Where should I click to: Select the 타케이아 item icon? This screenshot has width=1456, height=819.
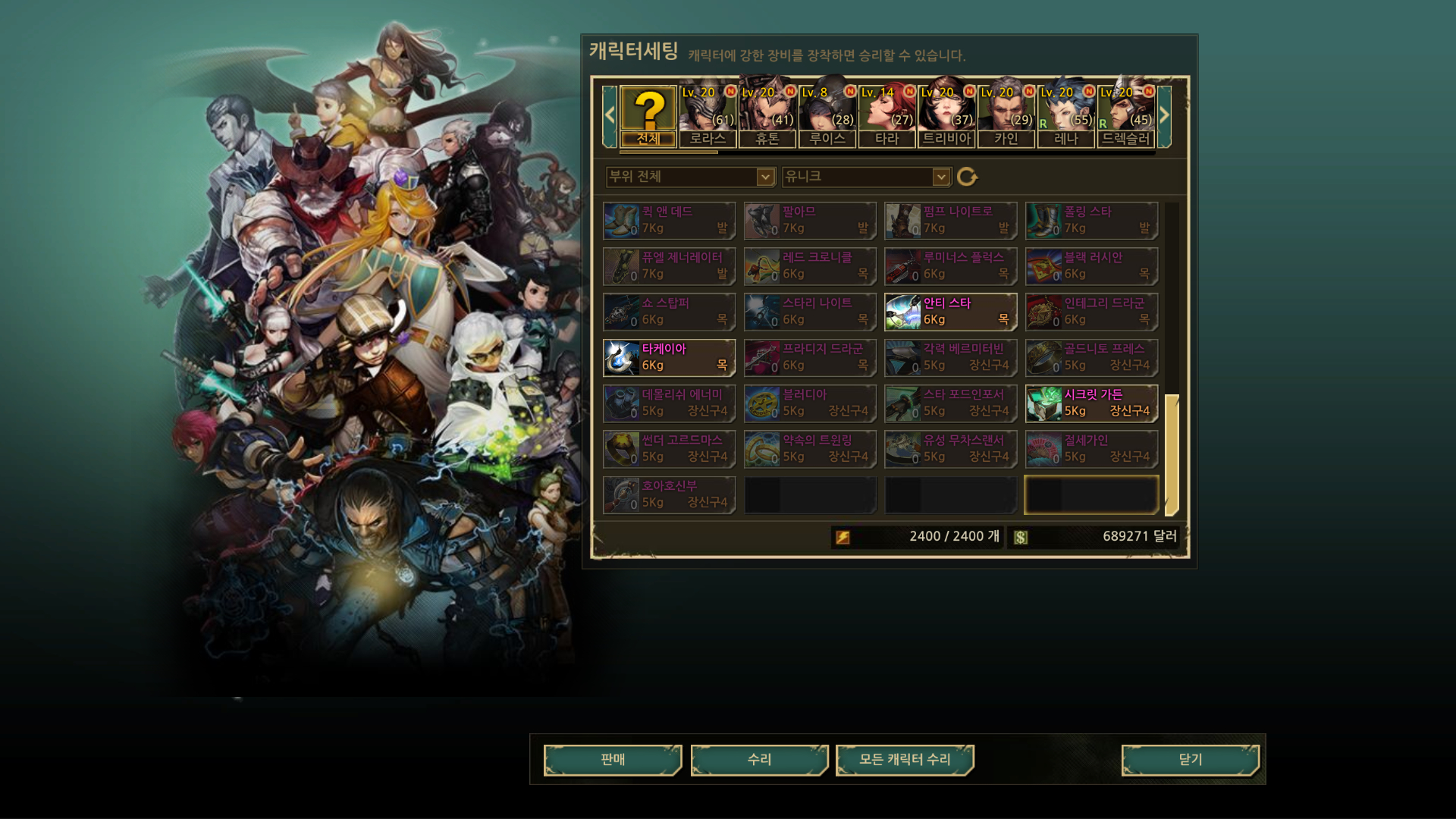click(x=621, y=358)
